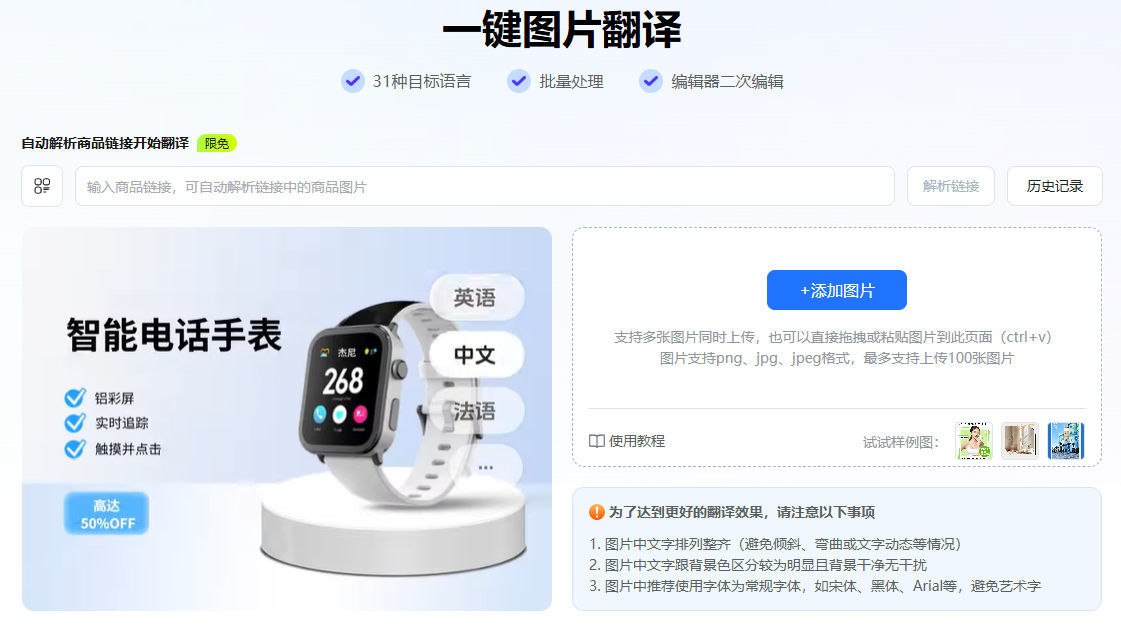The image size is (1121, 629).
Task: Select the 中文 language bubble
Action: pyautogui.click(x=476, y=355)
